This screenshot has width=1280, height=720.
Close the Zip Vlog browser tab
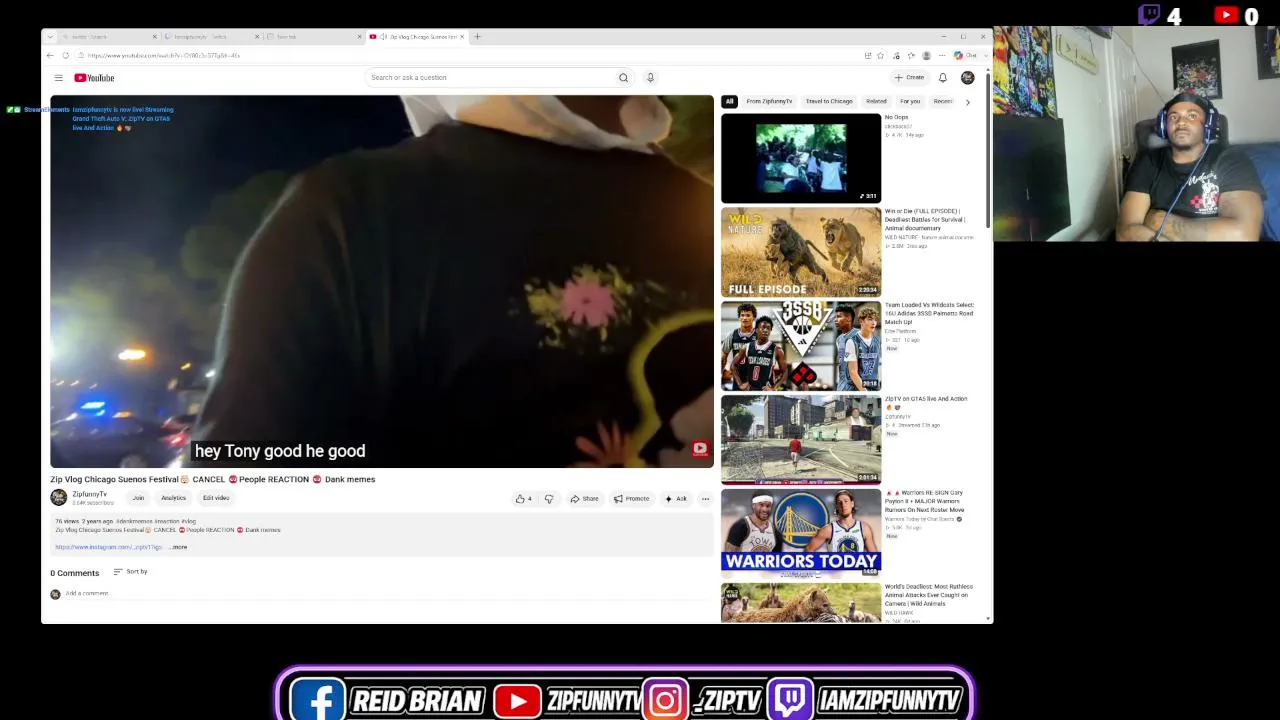462,37
